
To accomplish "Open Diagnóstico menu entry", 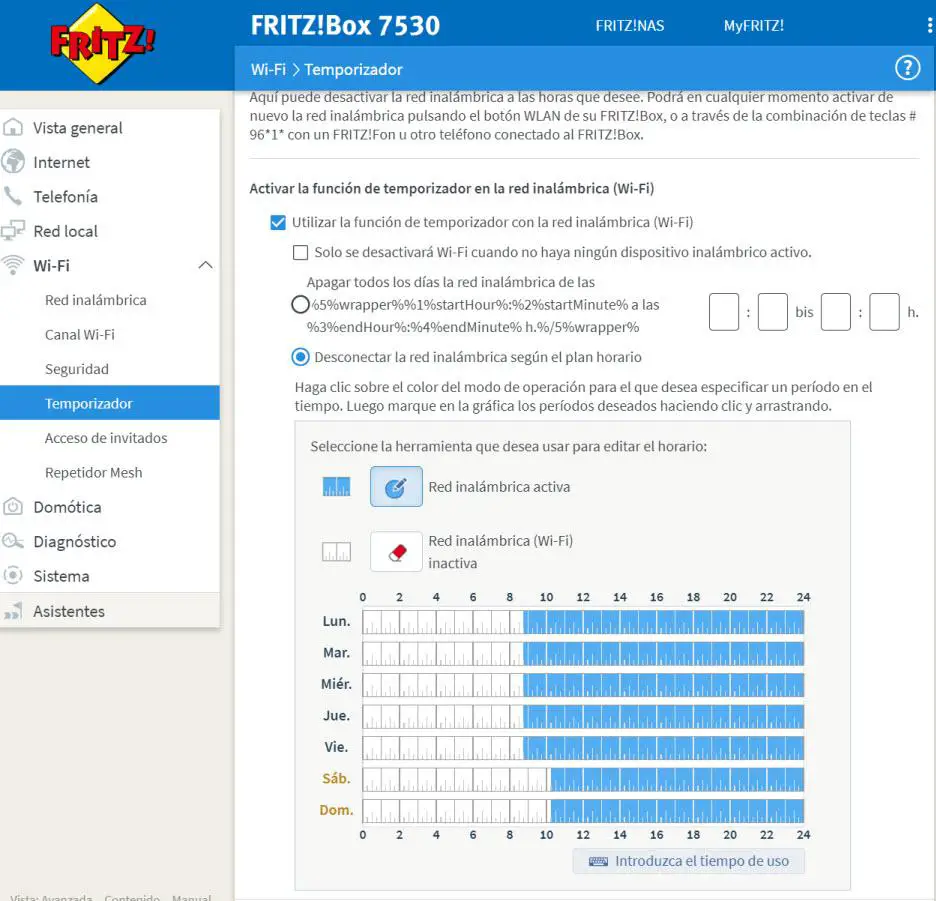I will [75, 542].
